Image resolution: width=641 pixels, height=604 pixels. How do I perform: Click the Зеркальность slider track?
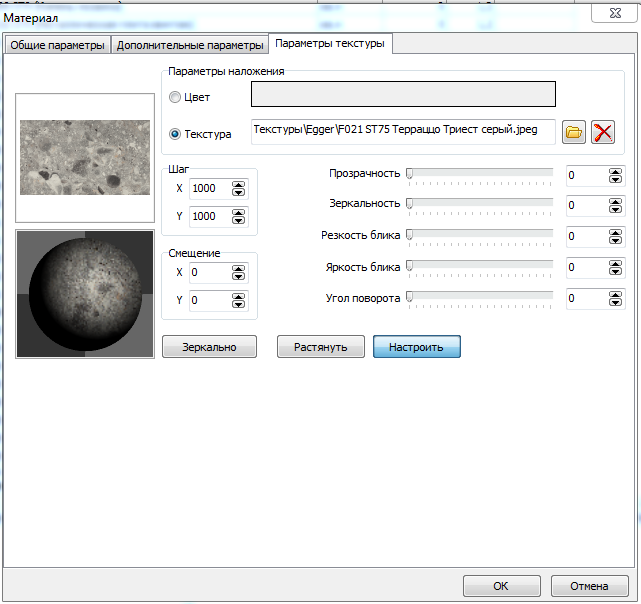tap(480, 203)
